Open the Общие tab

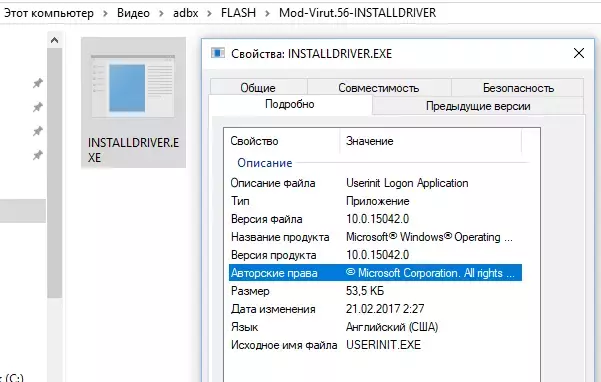(x=258, y=88)
